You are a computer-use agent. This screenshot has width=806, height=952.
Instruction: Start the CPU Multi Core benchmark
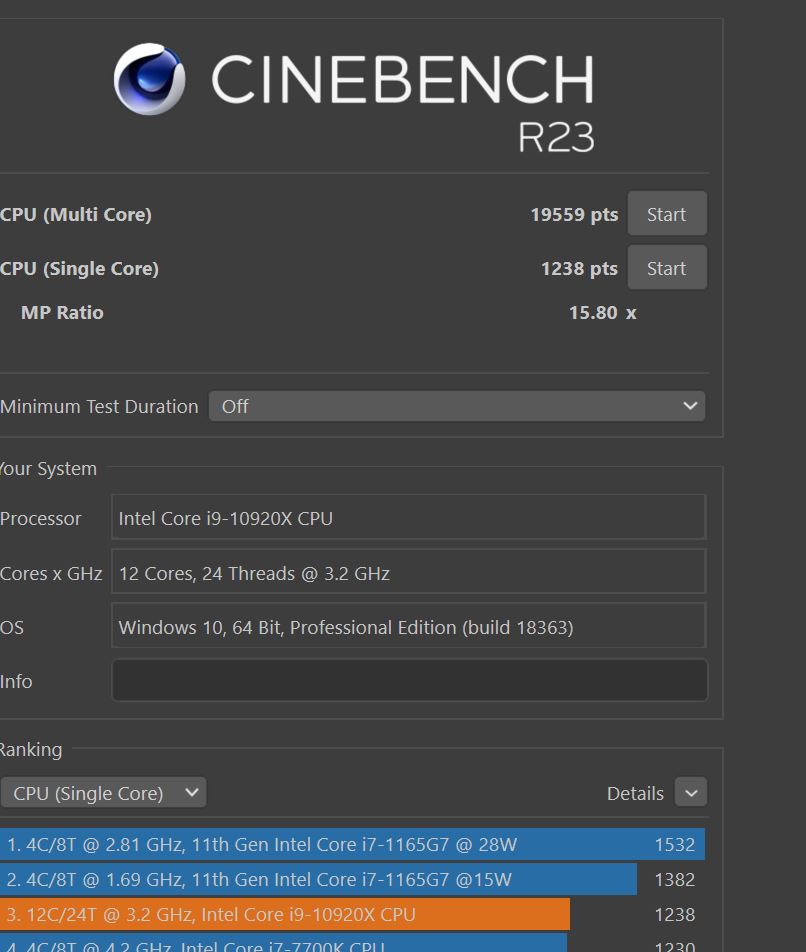coord(667,214)
